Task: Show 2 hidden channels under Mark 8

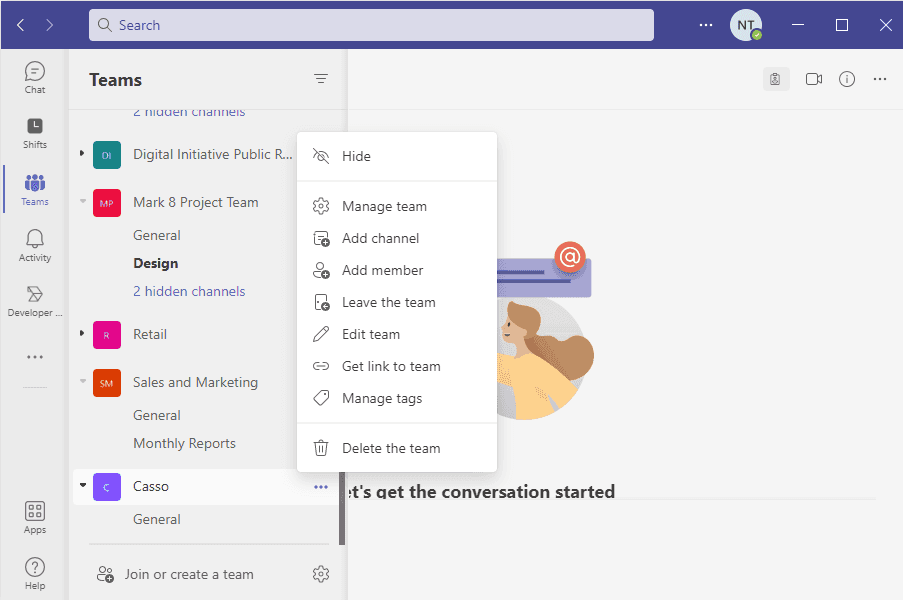Action: pyautogui.click(x=189, y=291)
